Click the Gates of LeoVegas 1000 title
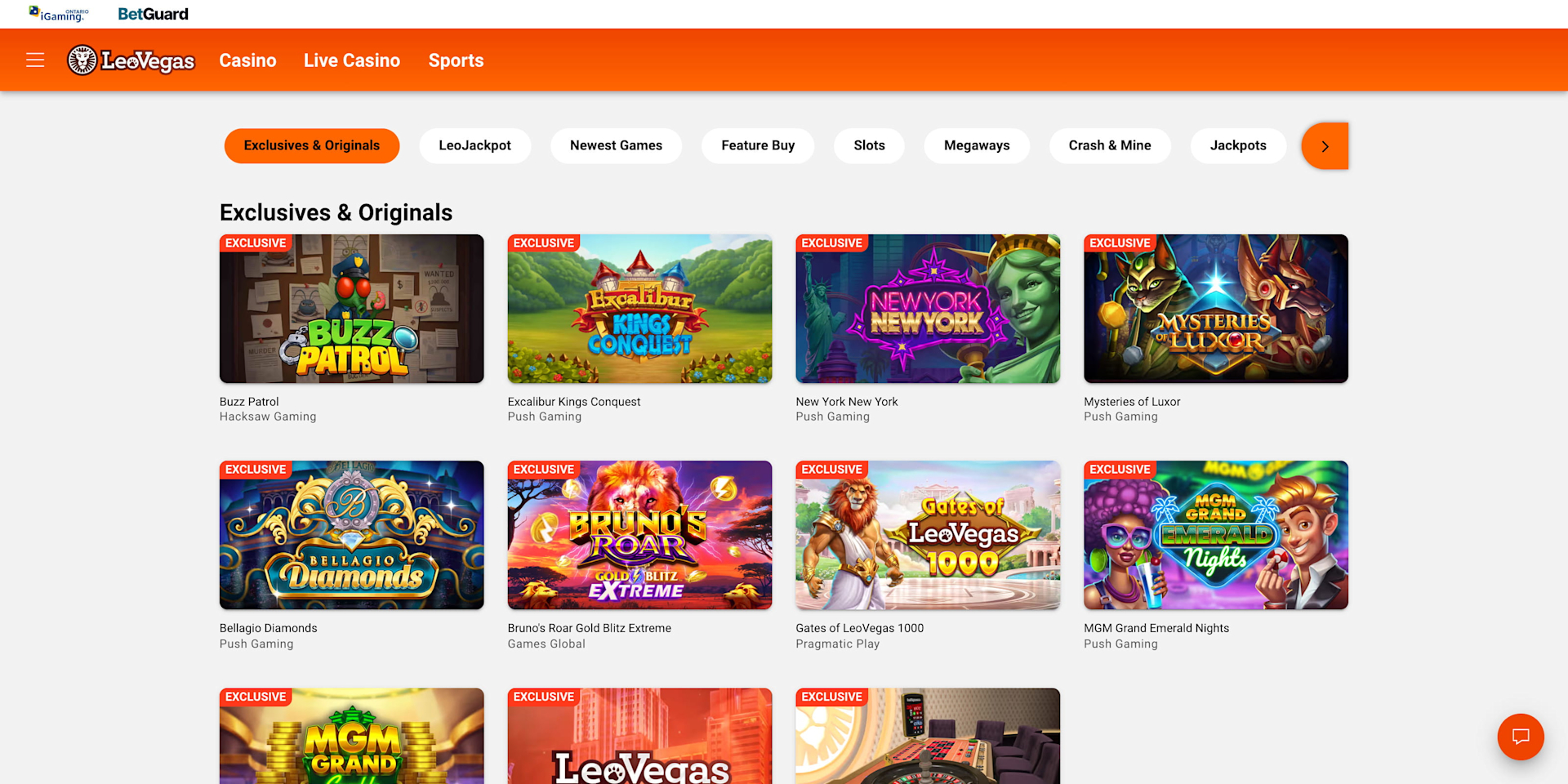 [860, 628]
